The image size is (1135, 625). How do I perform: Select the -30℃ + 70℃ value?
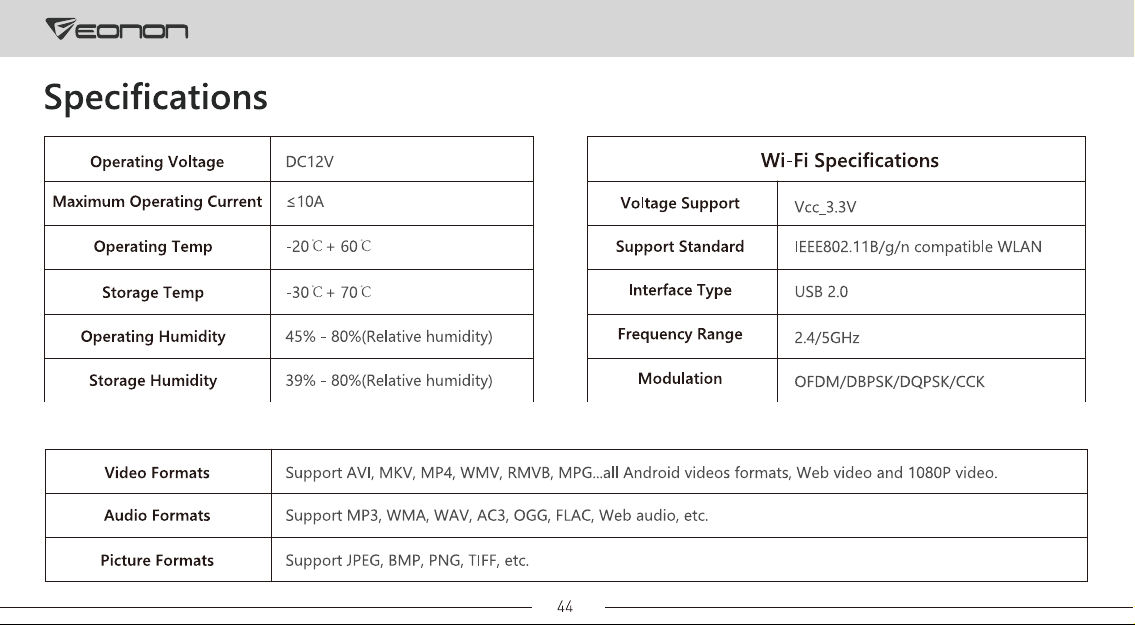(329, 292)
